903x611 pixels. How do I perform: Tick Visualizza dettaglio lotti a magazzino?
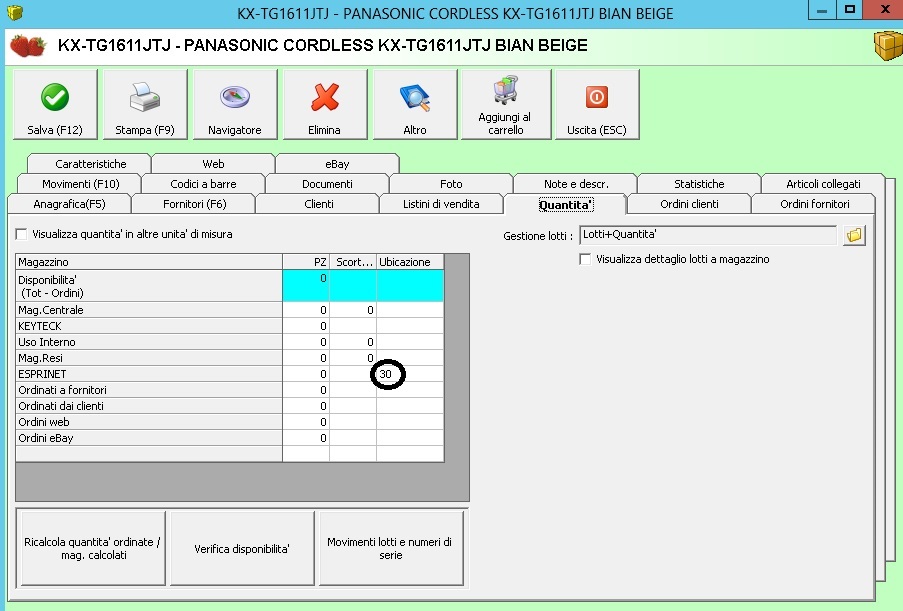[585, 259]
